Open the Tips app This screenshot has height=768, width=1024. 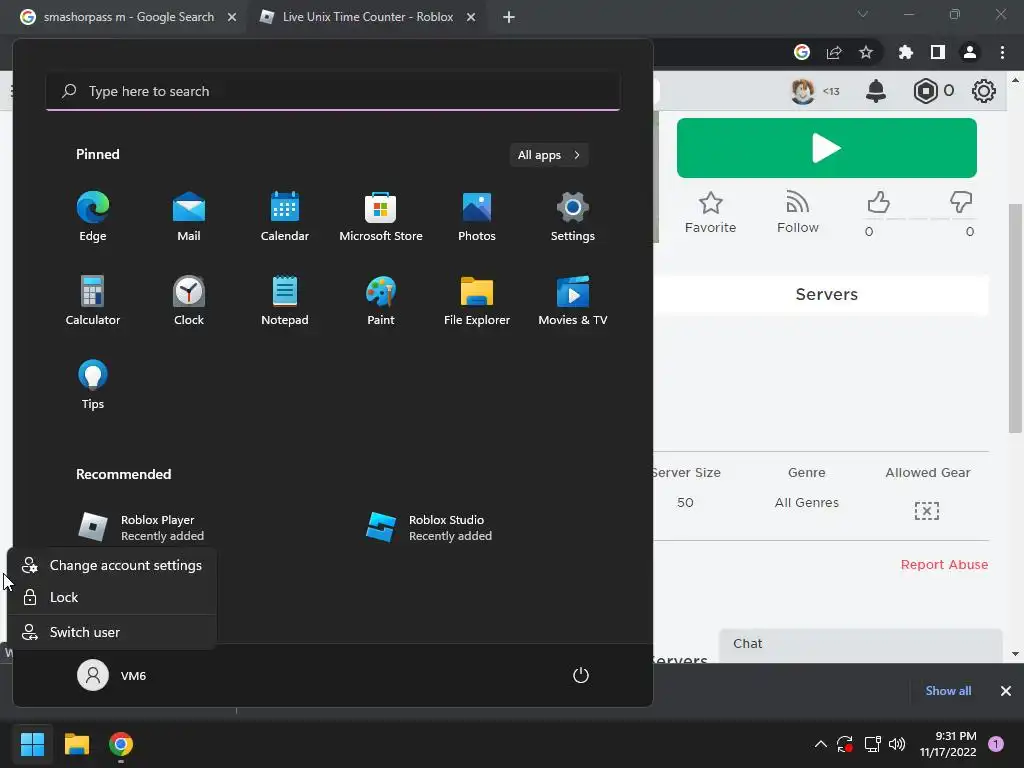(x=93, y=385)
